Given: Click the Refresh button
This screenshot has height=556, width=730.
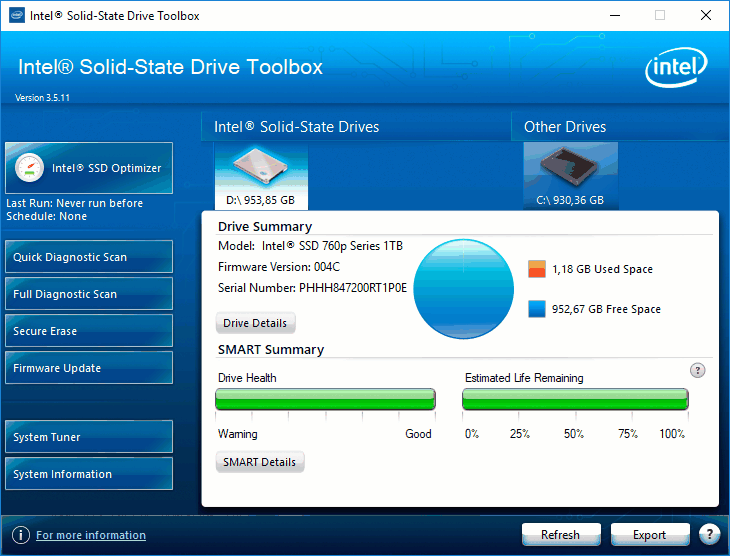Looking at the screenshot, I should coord(561,535).
